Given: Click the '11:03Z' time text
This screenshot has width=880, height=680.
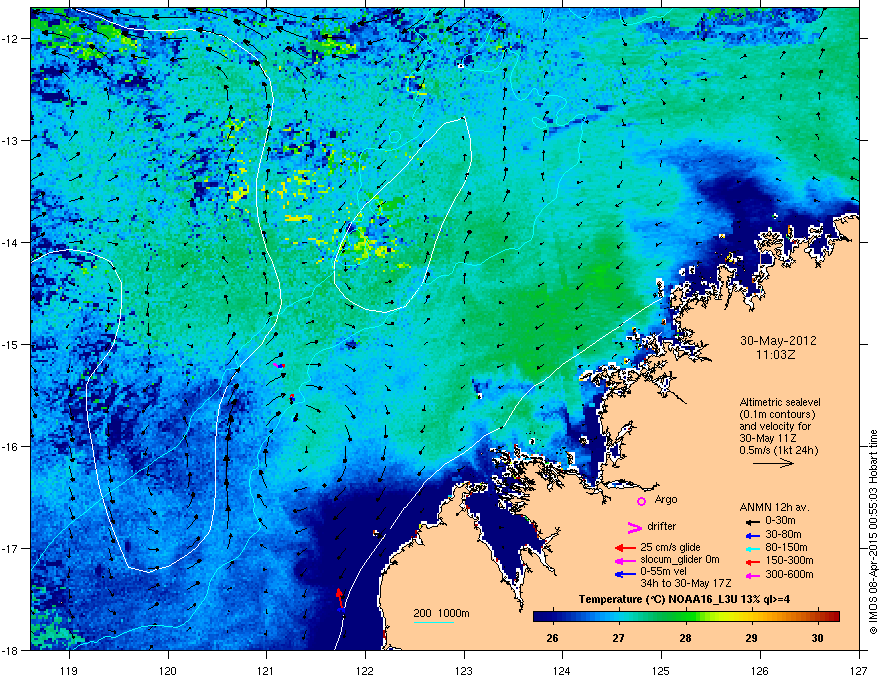Looking at the screenshot, I should point(776,355).
